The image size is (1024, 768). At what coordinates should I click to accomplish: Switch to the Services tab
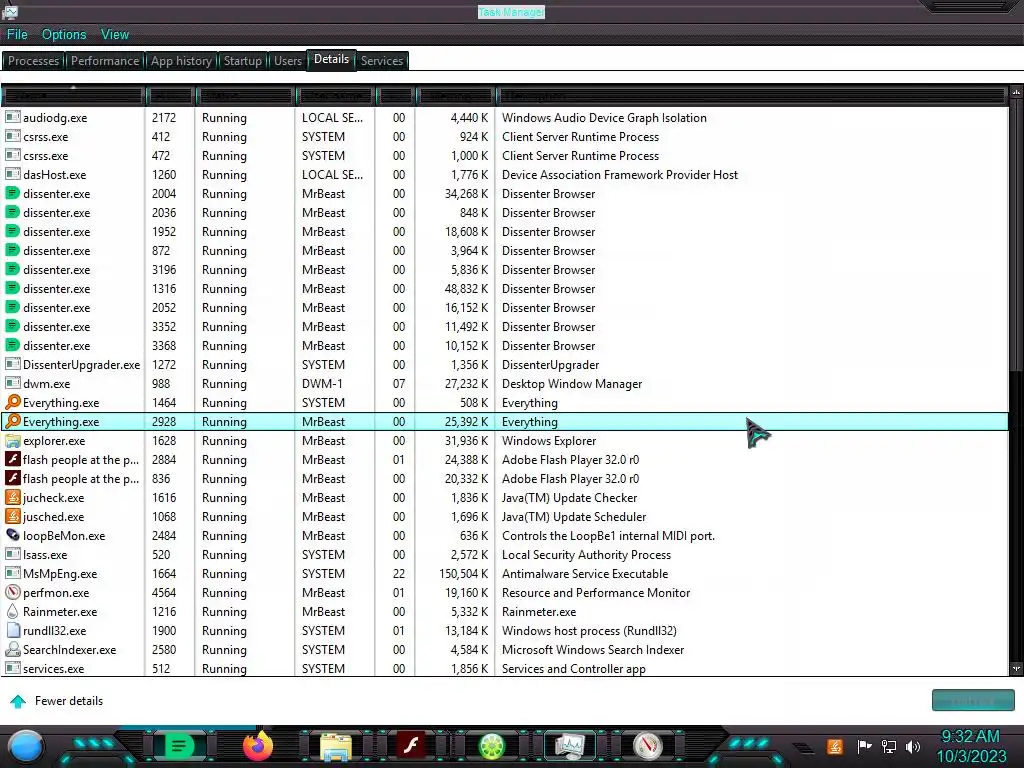(x=382, y=61)
